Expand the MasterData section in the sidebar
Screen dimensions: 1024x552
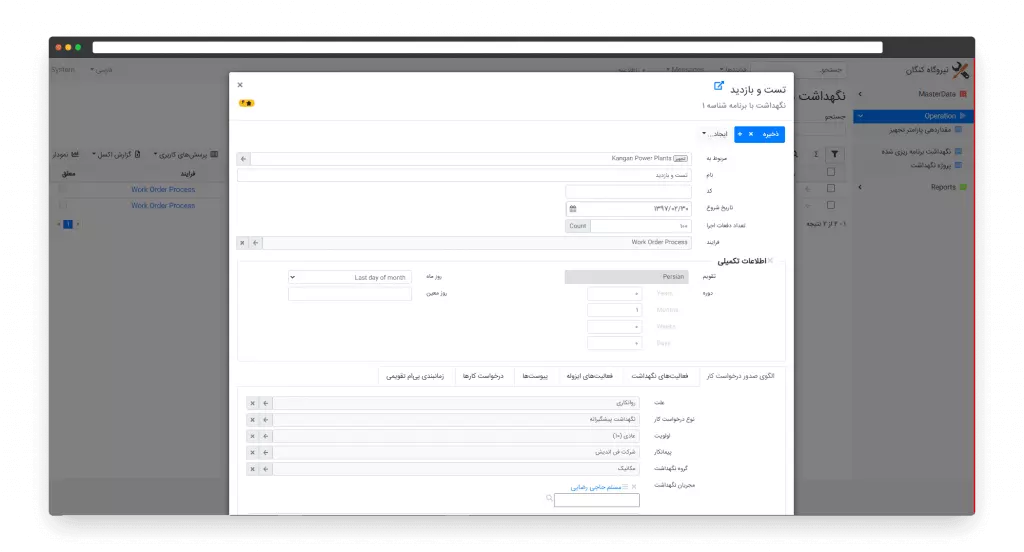pyautogui.click(x=860, y=94)
